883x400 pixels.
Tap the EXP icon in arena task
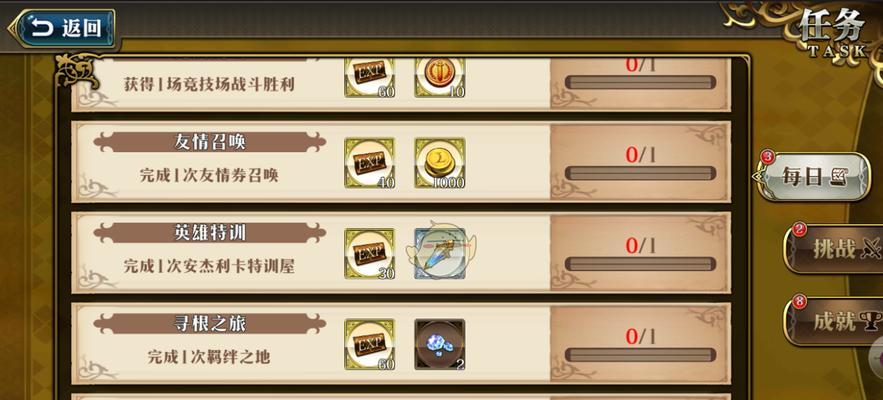[369, 77]
